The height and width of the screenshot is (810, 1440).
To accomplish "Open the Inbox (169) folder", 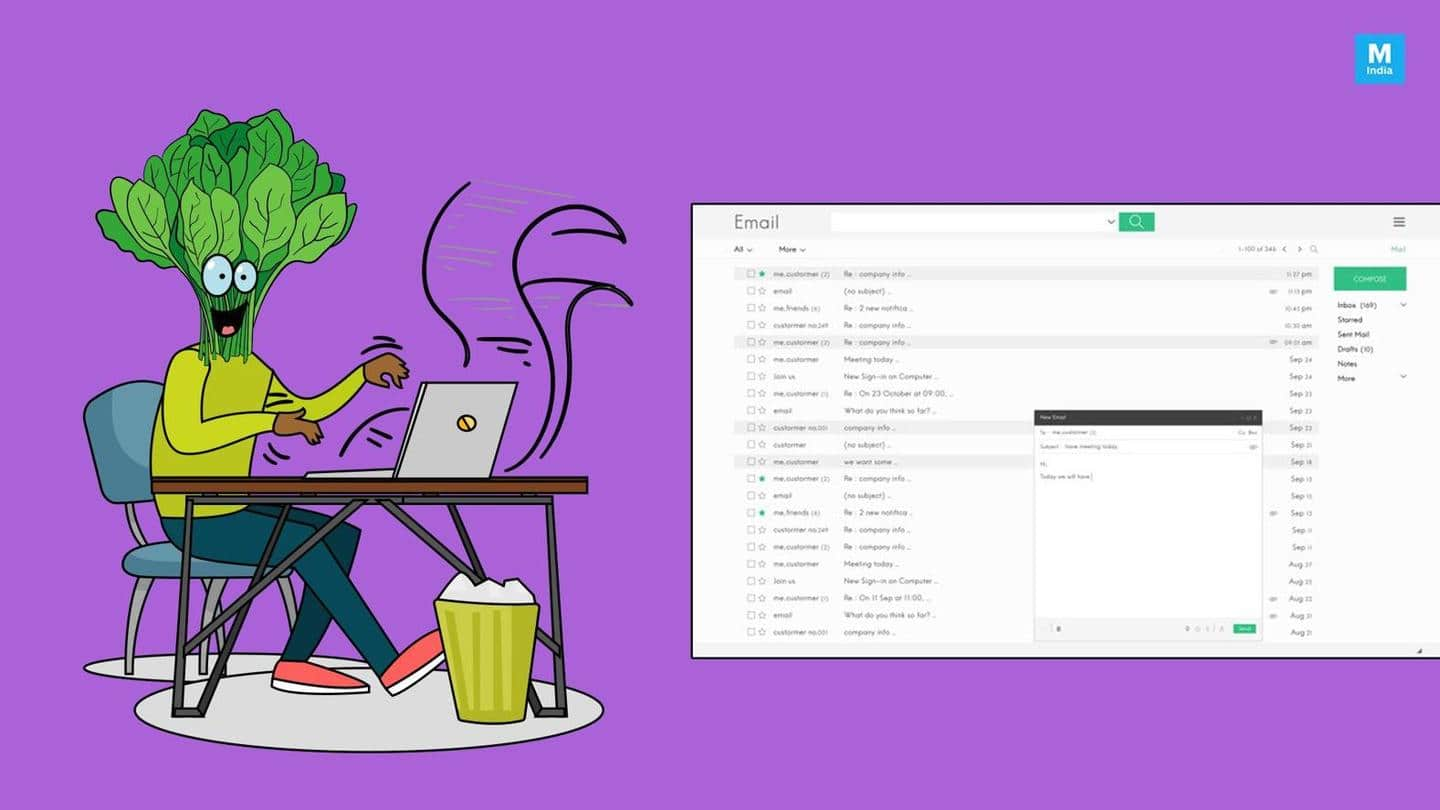I will 1357,305.
